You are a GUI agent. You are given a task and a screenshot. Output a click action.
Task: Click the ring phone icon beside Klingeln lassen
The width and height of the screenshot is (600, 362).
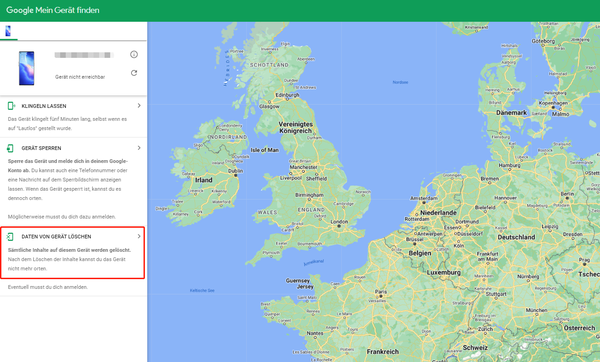pos(11,106)
